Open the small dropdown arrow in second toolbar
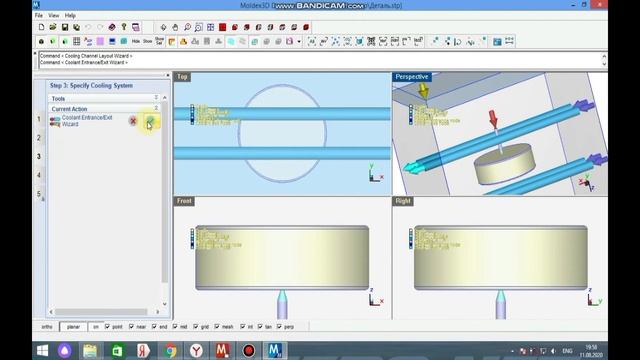Image resolution: width=640 pixels, height=360 pixels. tap(299, 42)
